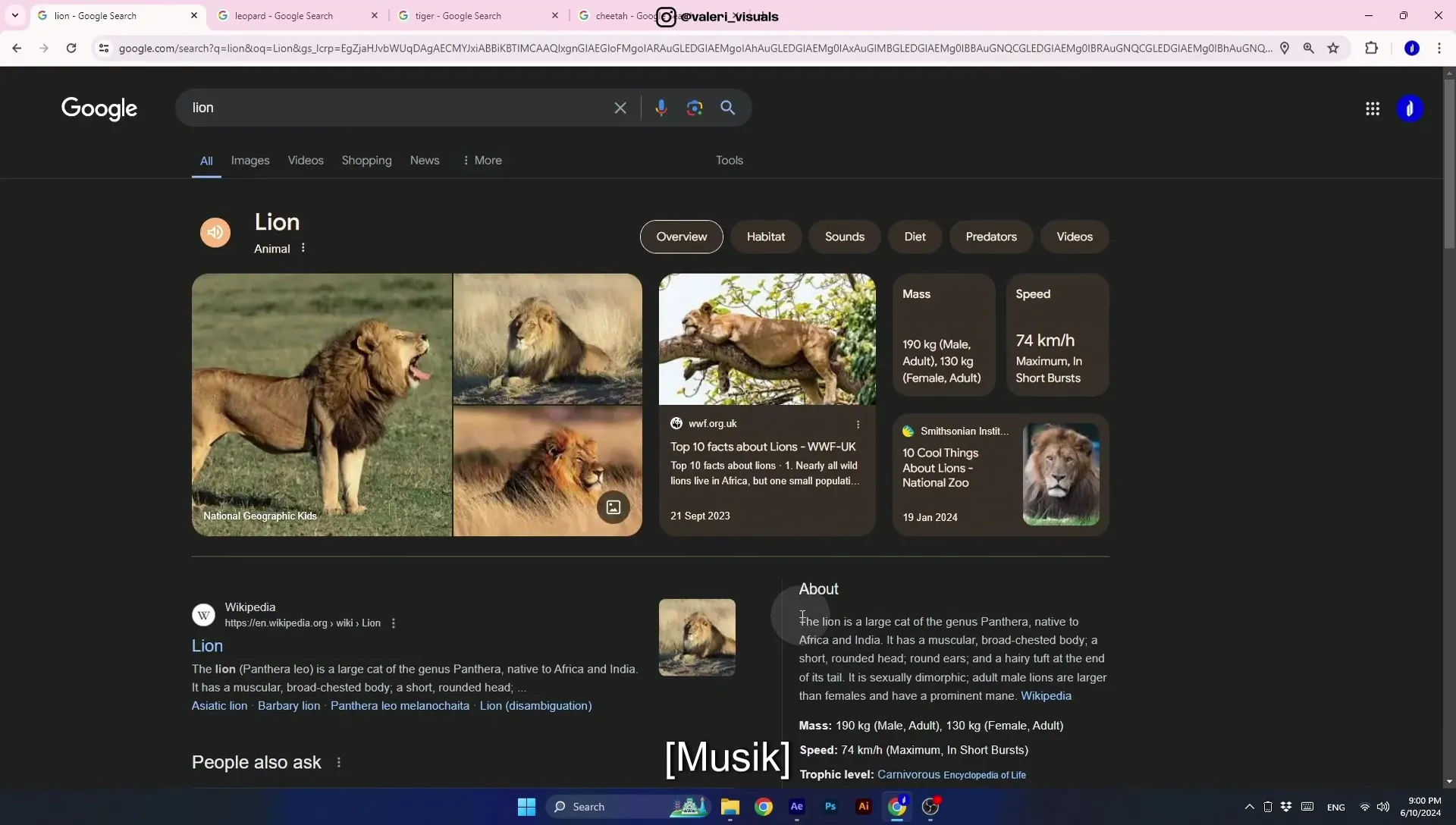The height and width of the screenshot is (825, 1456).
Task: Bookmark this page with the star icon
Action: [x=1333, y=48]
